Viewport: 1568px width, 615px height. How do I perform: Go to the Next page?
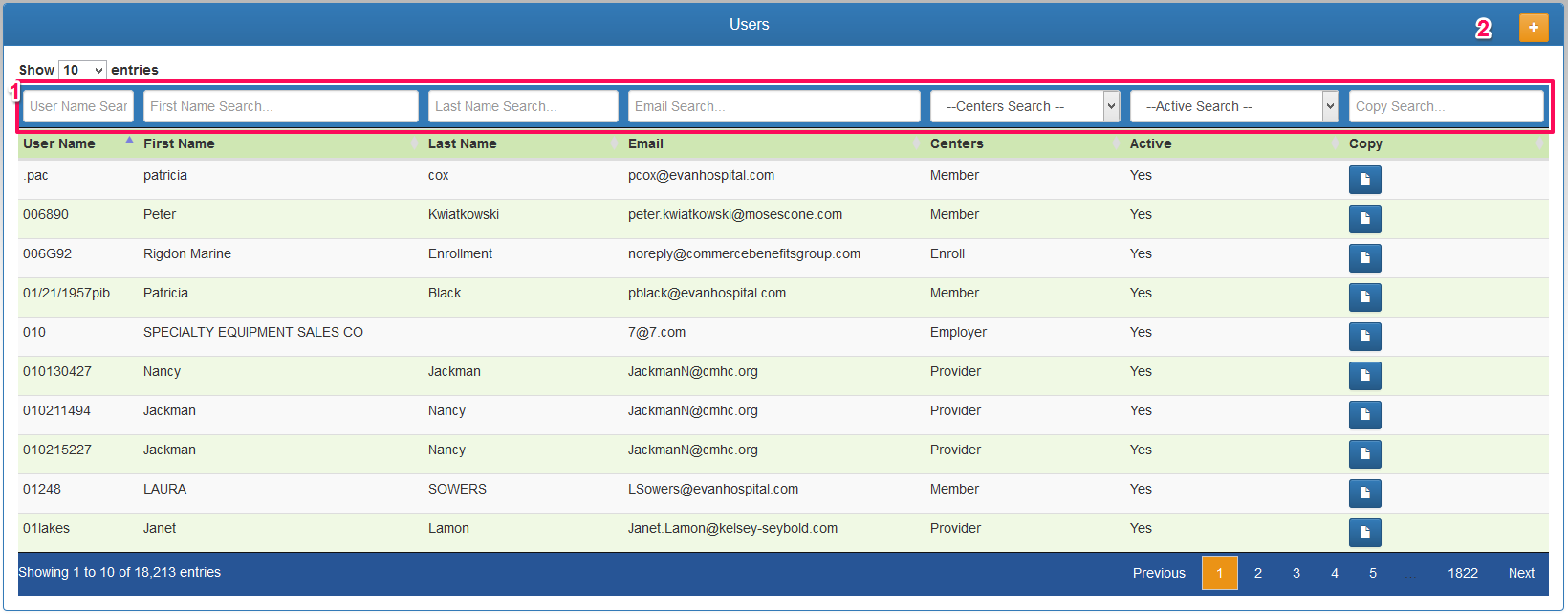pos(1520,573)
